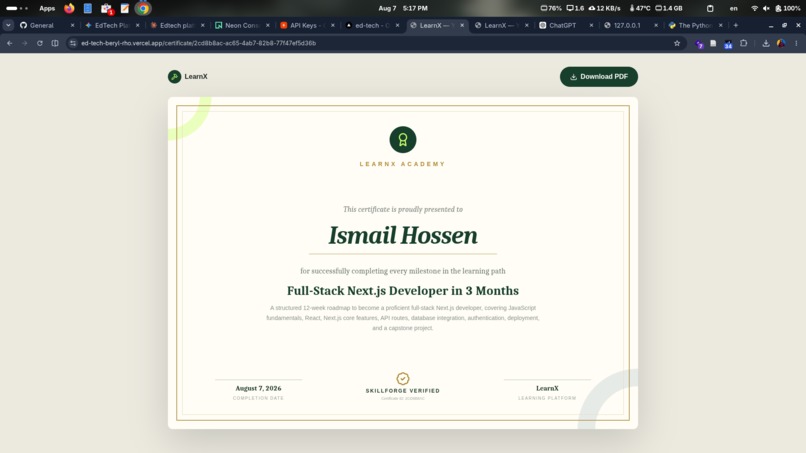Click 'LEARNX ACADEMY' heading text
The image size is (806, 453).
click(x=402, y=164)
